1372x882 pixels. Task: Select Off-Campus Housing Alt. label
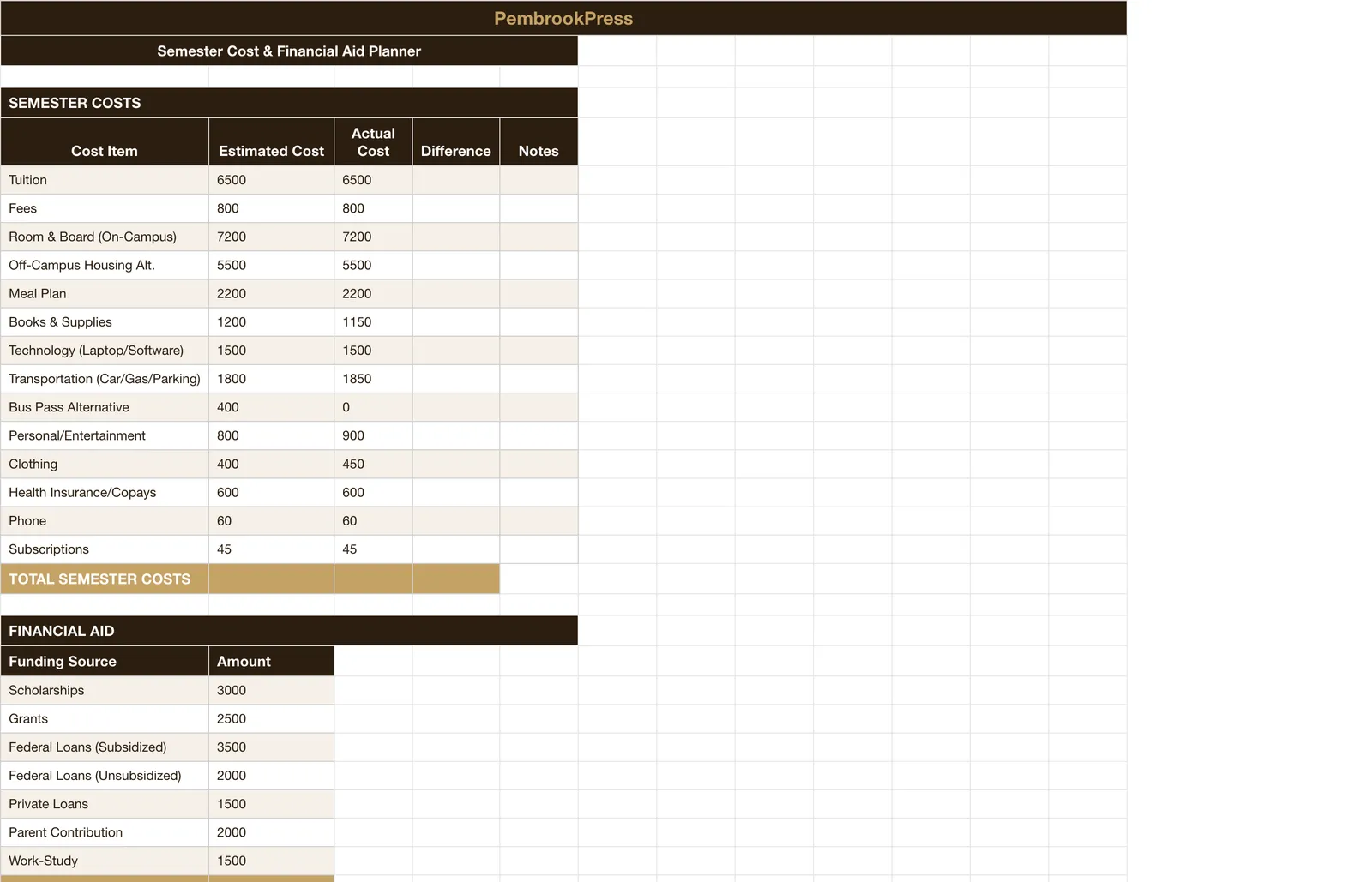(x=105, y=265)
